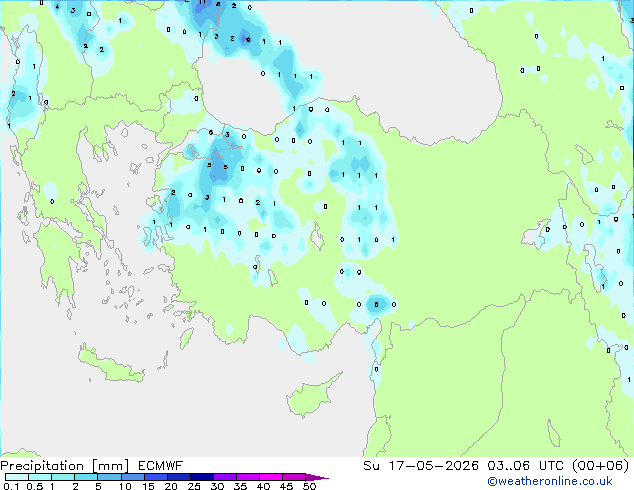The image size is (634, 490).
Task: Click the 25–30 mm dark navy swatch
Action: [201, 477]
